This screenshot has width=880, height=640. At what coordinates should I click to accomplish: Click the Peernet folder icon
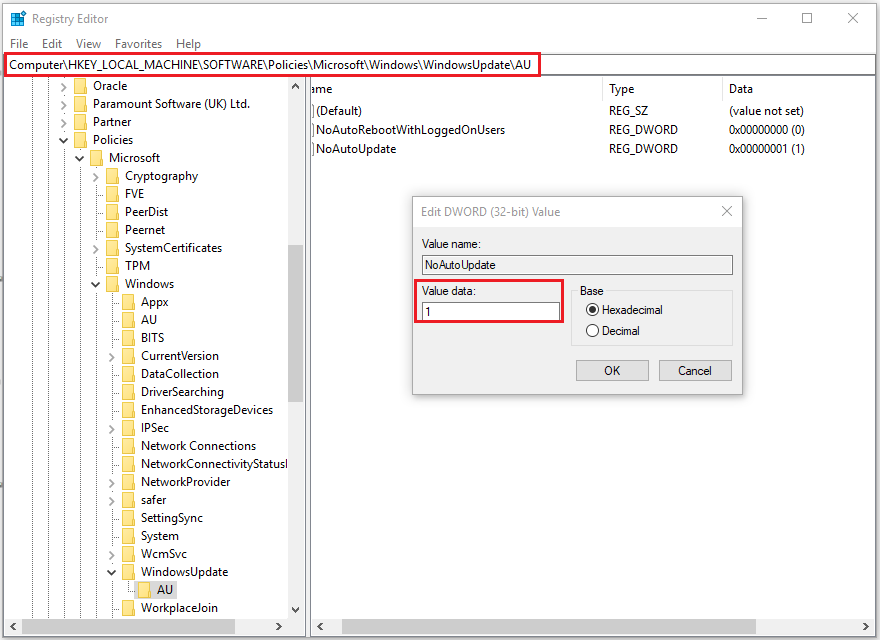tap(113, 230)
